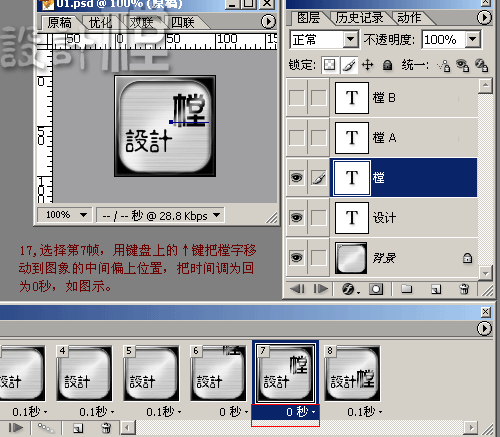Viewport: 500px width, 437px height.
Task: Hide the 设计 text layer
Action: (x=296, y=218)
